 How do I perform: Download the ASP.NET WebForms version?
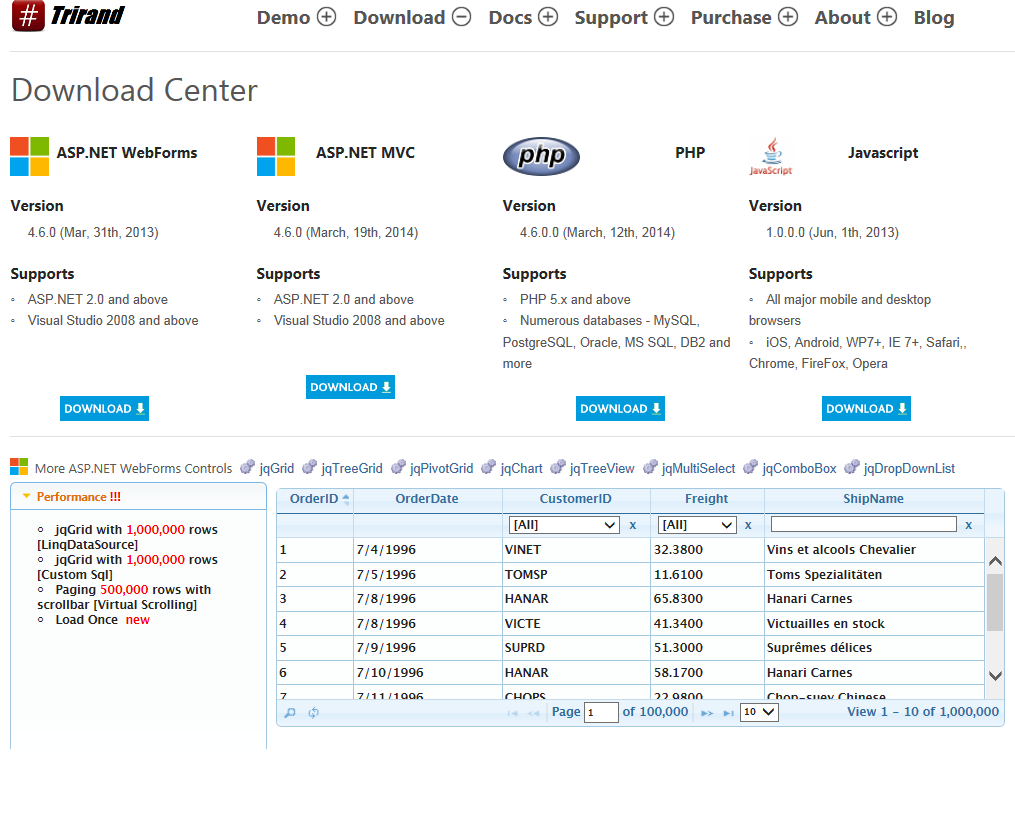[104, 408]
